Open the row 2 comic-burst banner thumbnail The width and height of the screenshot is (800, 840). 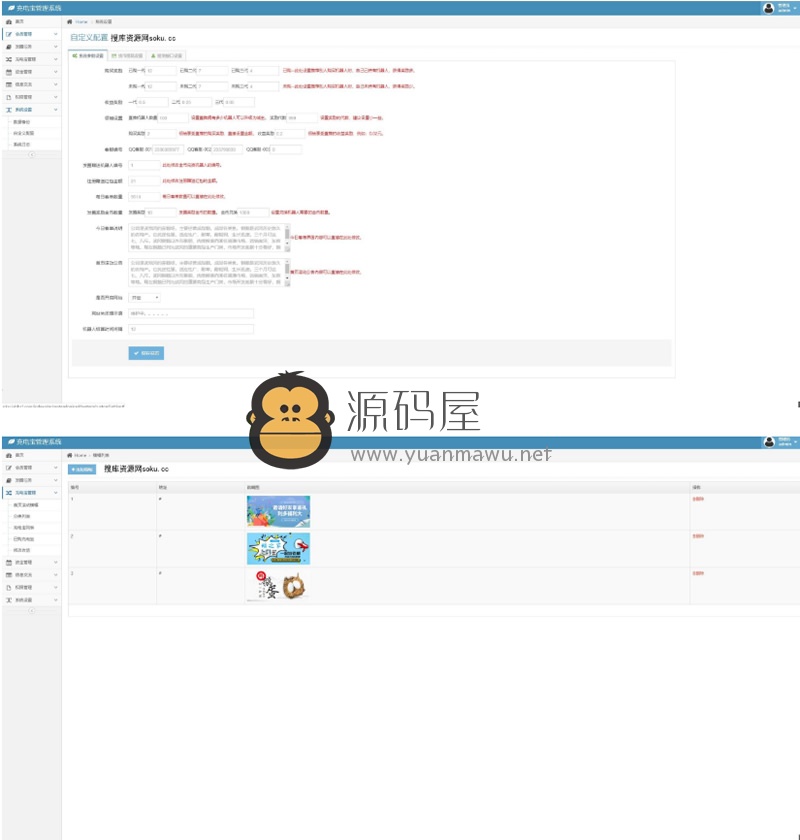pyautogui.click(x=278, y=548)
